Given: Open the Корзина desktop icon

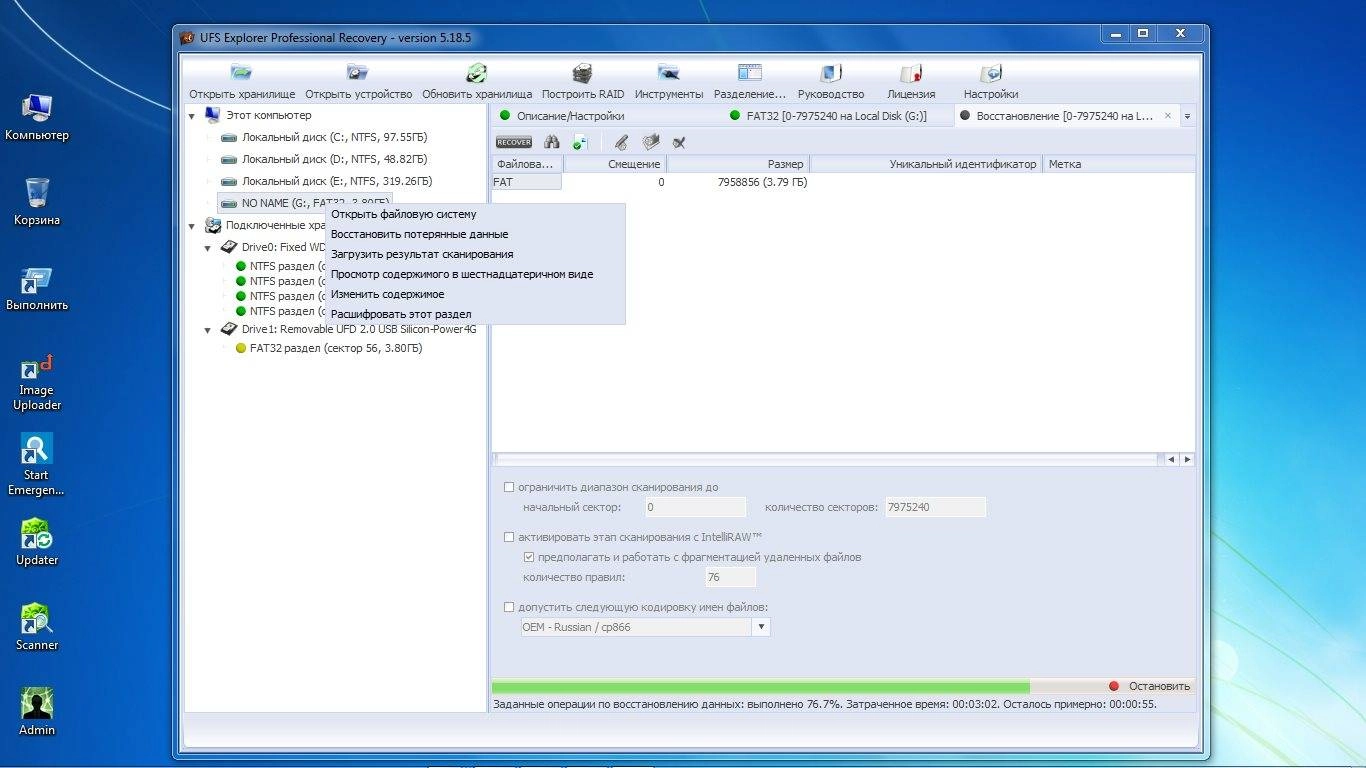Looking at the screenshot, I should tap(37, 202).
